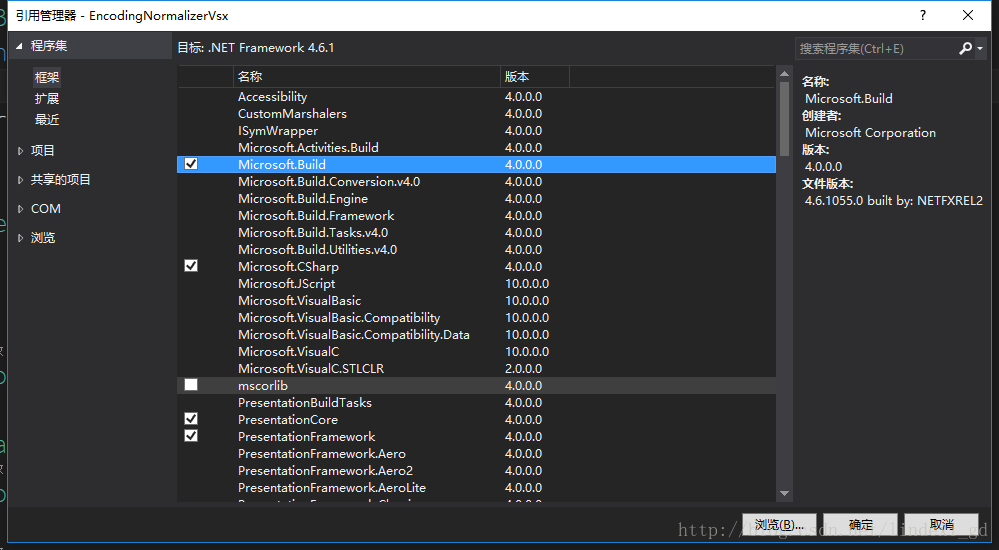Click the vertical scrollbar thumb
This screenshot has width=999, height=550.
point(784,120)
